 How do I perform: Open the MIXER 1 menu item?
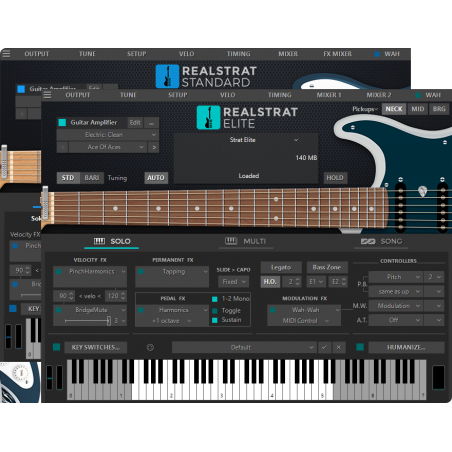click(329, 95)
